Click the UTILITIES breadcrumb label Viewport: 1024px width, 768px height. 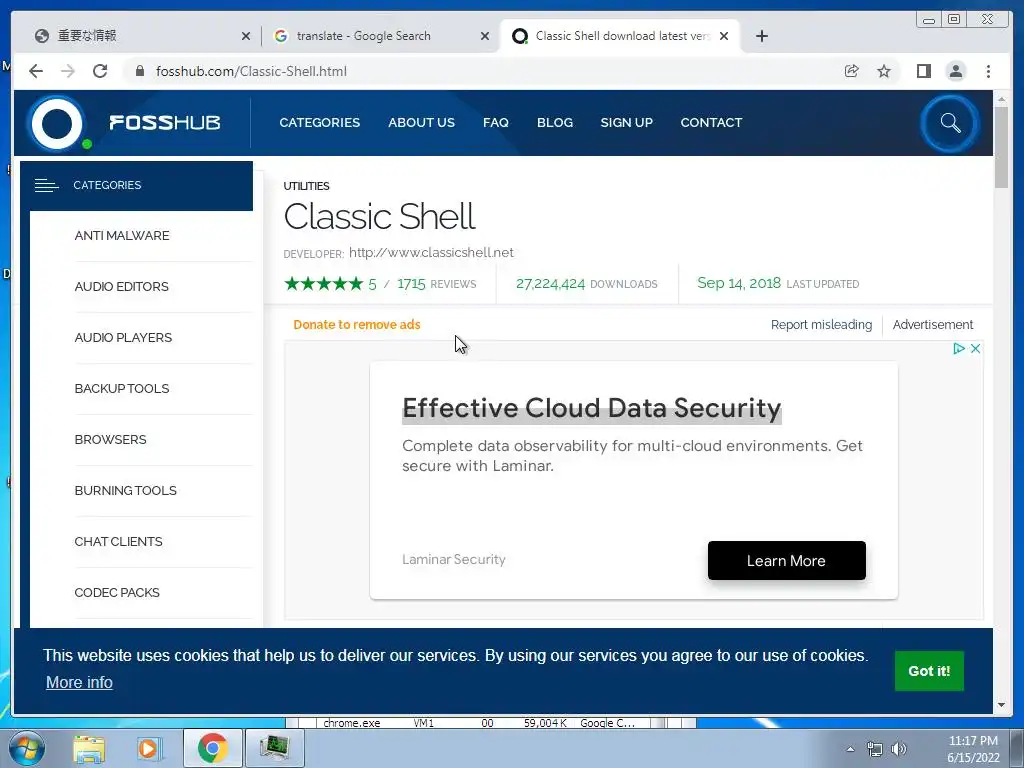[x=306, y=186]
